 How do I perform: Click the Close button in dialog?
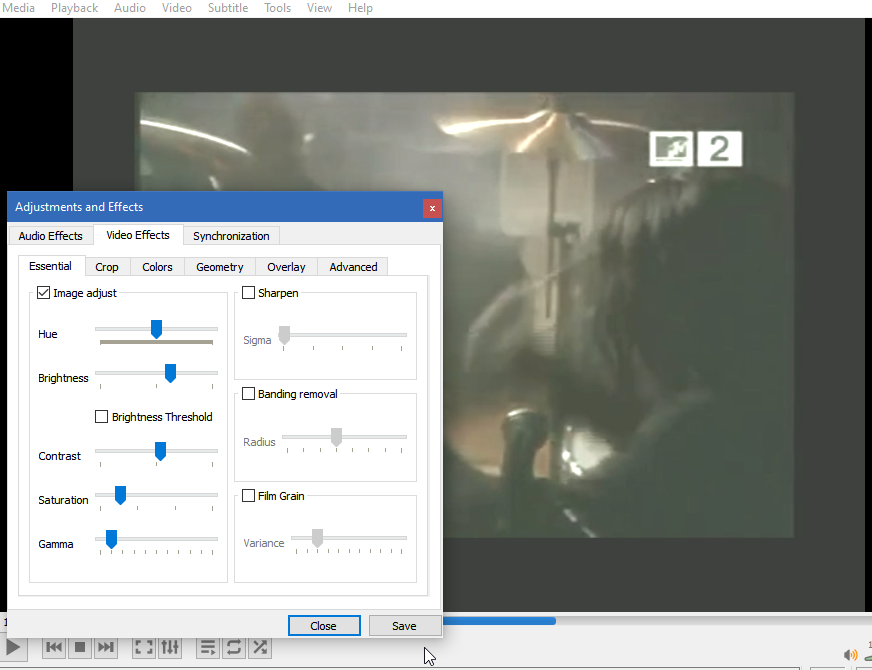[324, 626]
